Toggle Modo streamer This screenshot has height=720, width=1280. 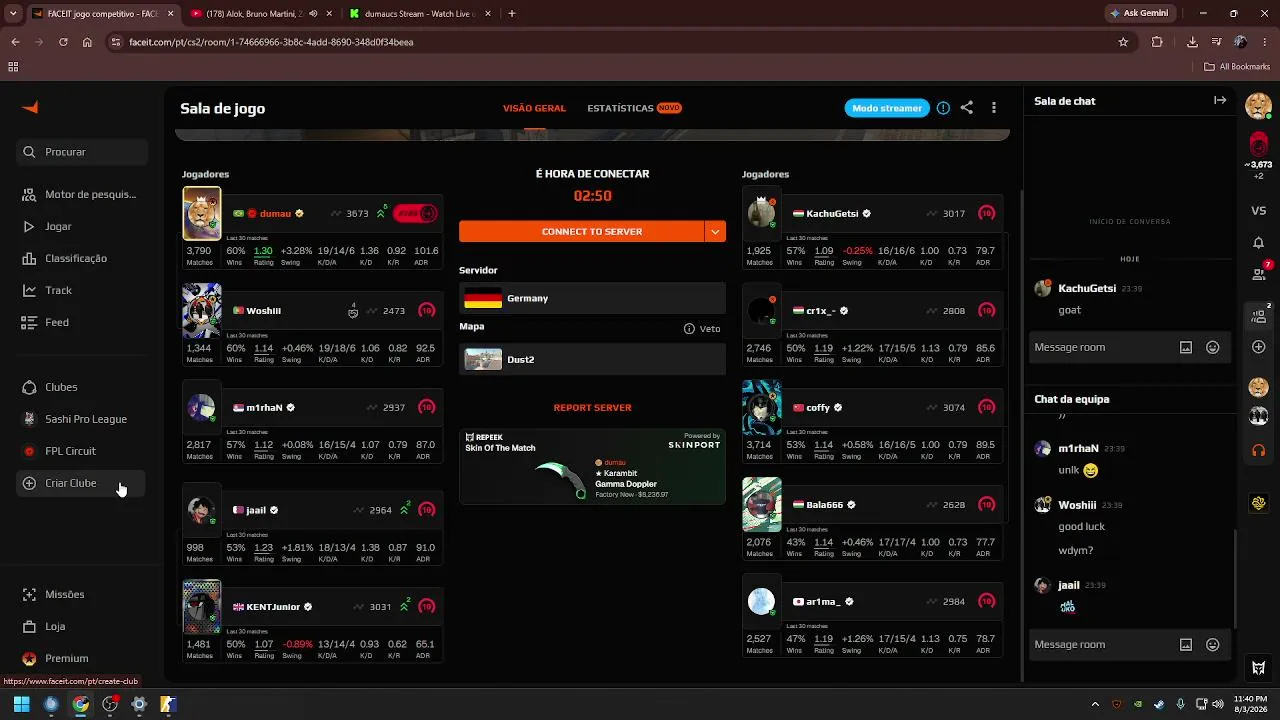887,108
